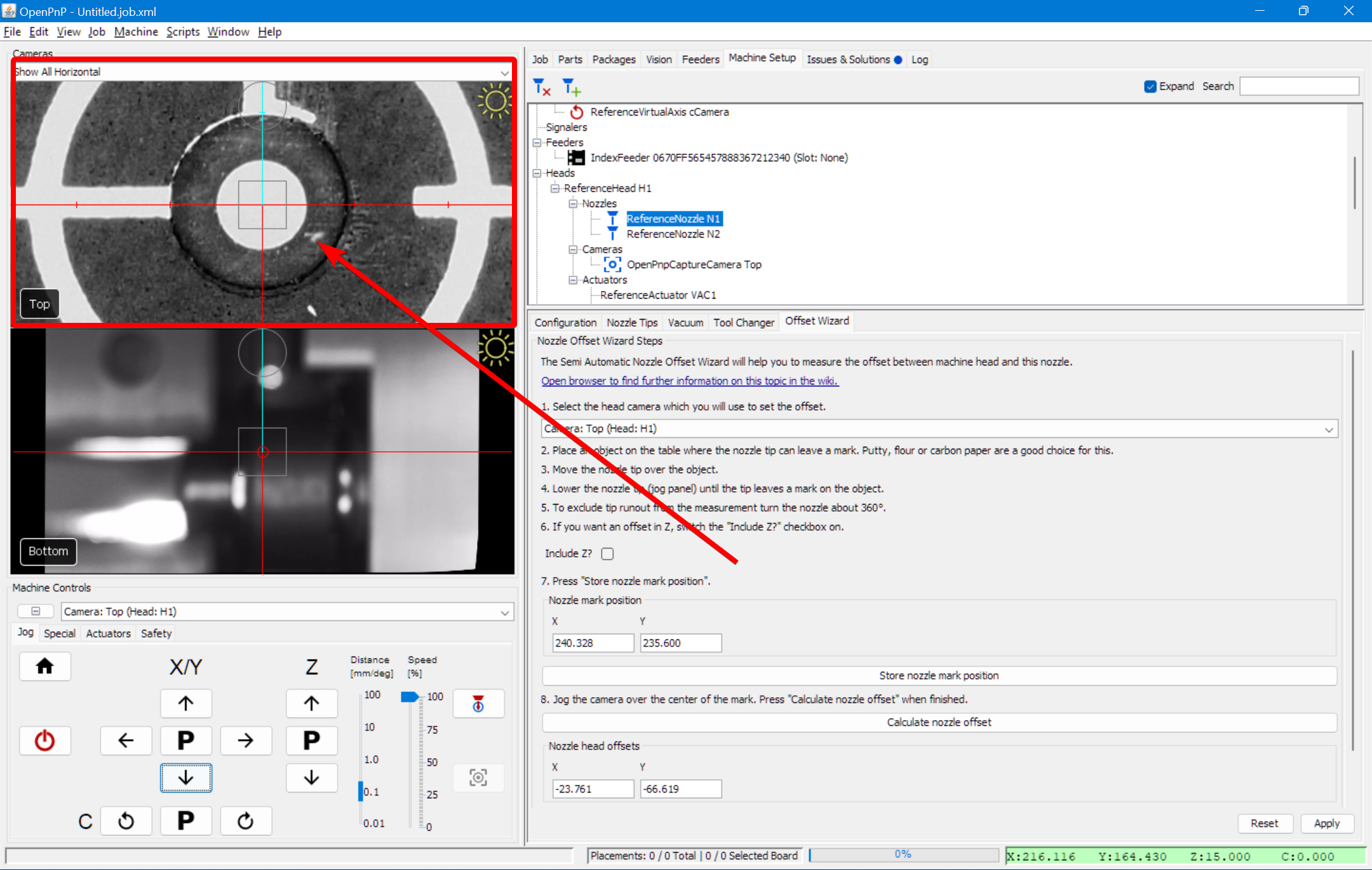Select ReferenceNozzle N2 in the tree

coord(673,234)
